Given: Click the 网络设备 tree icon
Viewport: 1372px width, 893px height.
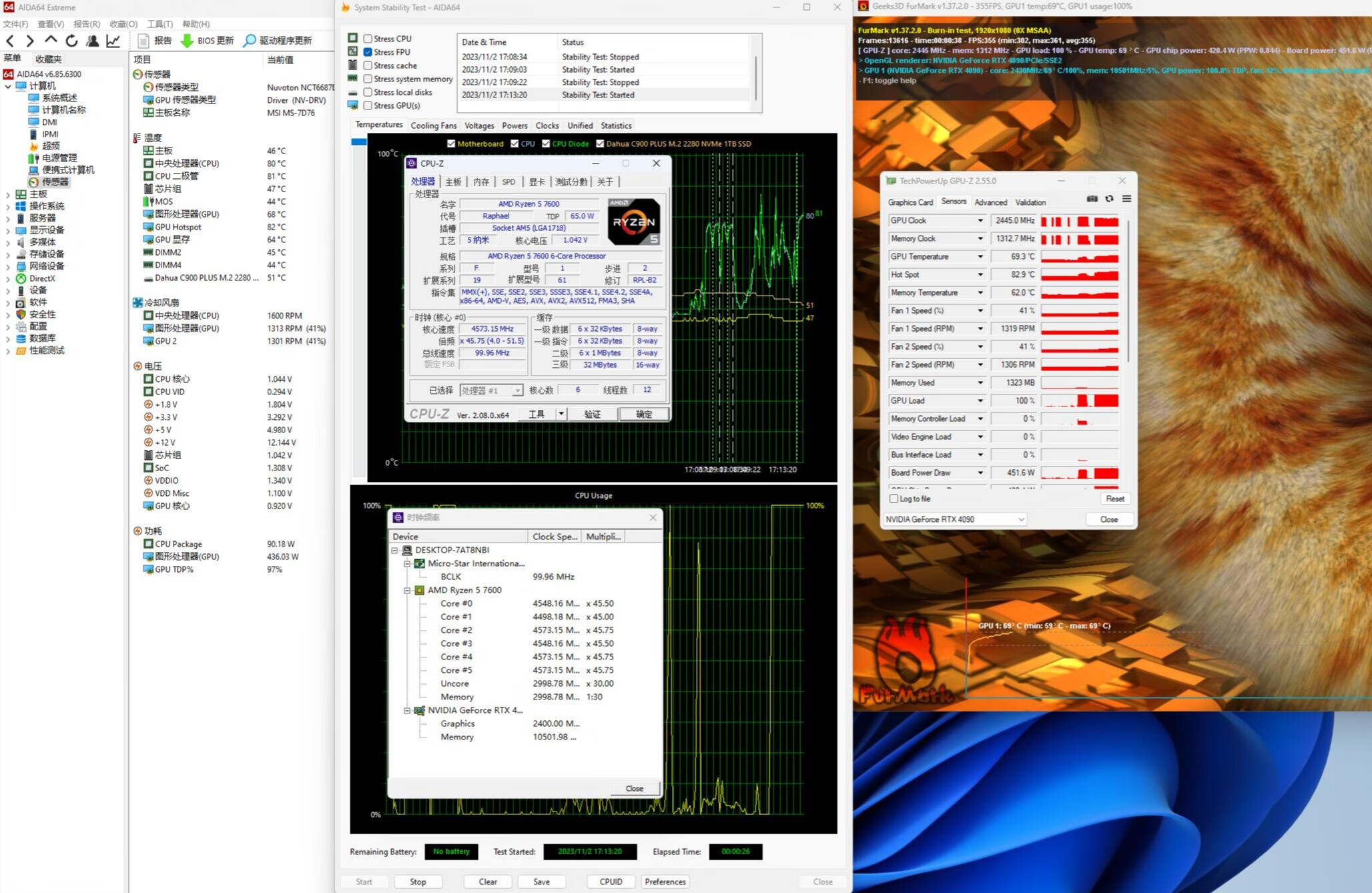Looking at the screenshot, I should [x=21, y=266].
